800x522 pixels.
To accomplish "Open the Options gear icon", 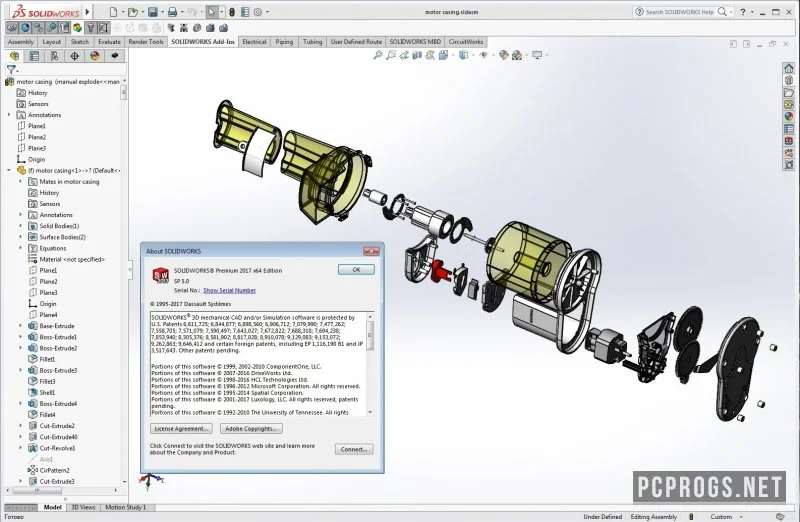I will [x=258, y=12].
